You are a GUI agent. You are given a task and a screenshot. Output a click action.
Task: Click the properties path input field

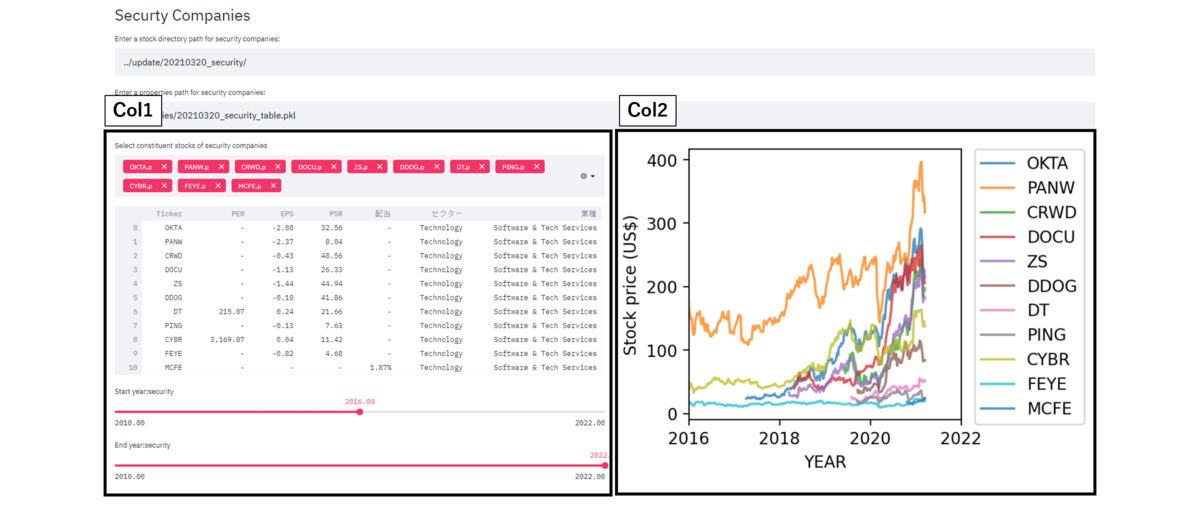[x=605, y=115]
